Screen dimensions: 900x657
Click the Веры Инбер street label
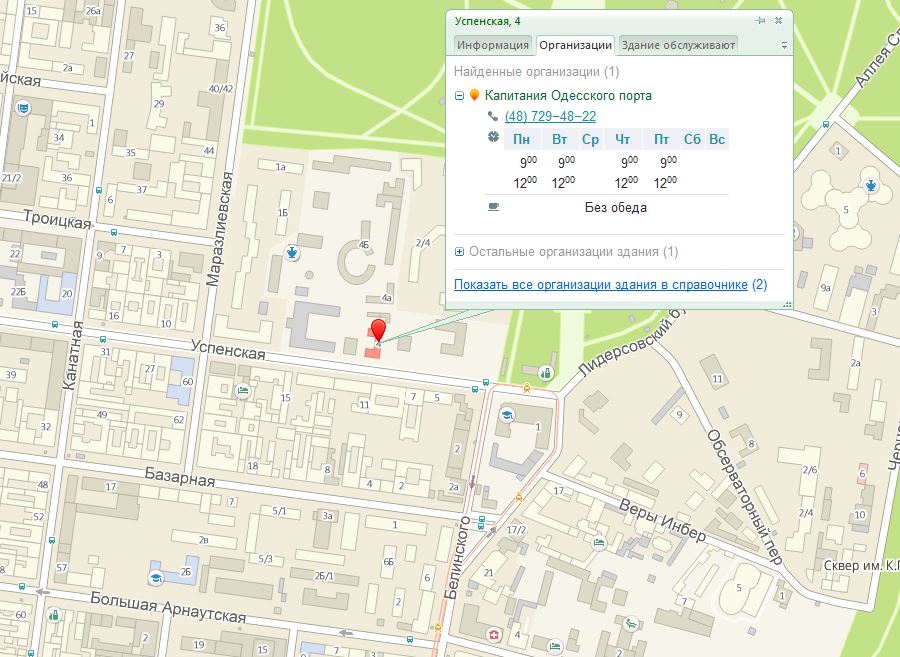(663, 520)
